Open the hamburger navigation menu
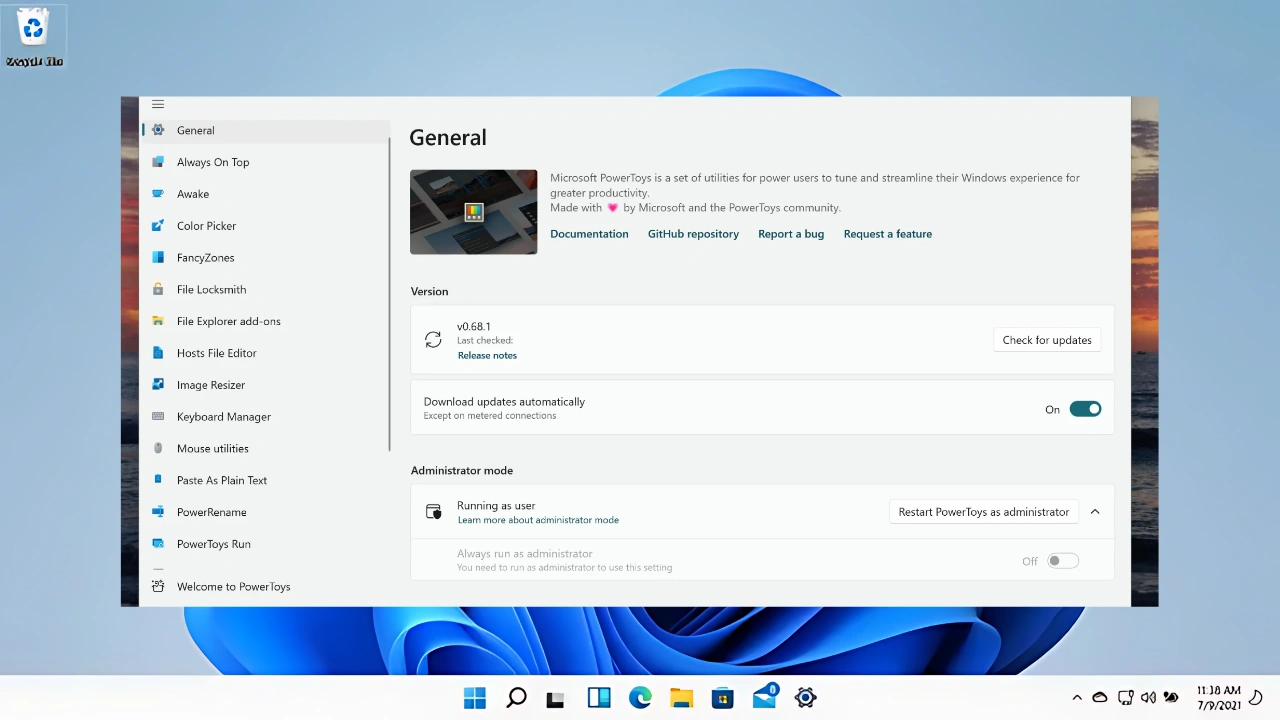The image size is (1280, 720). 158,104
